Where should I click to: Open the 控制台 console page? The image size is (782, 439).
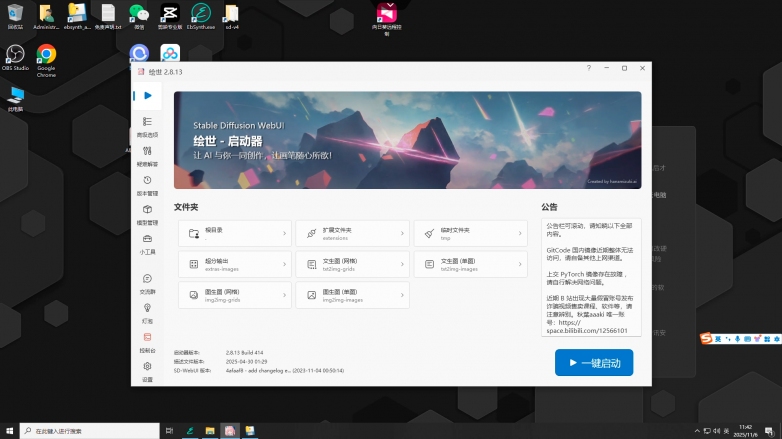147,342
